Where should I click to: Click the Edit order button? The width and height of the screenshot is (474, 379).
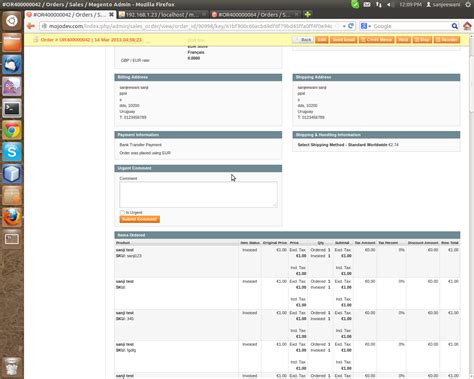[322, 40]
